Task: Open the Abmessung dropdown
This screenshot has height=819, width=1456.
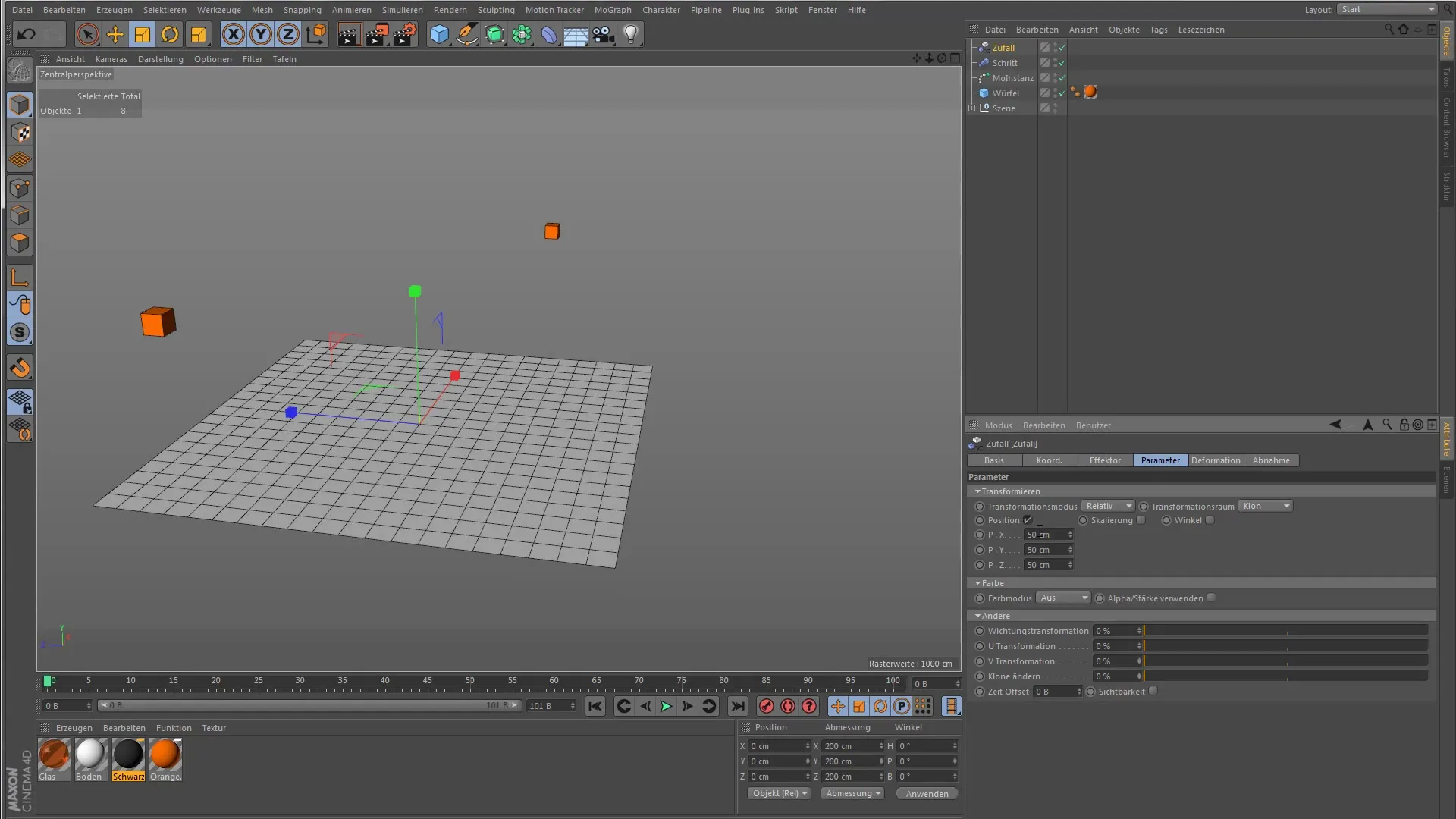Action: click(853, 793)
